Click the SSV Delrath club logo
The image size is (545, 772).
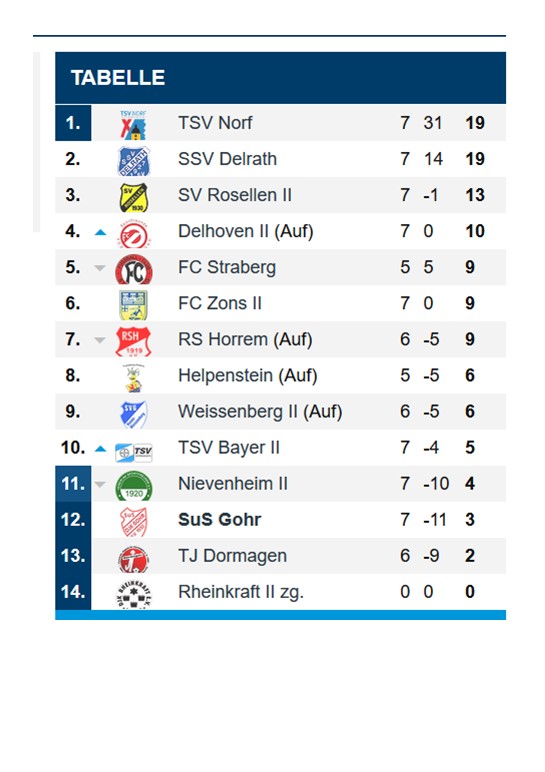click(x=134, y=161)
